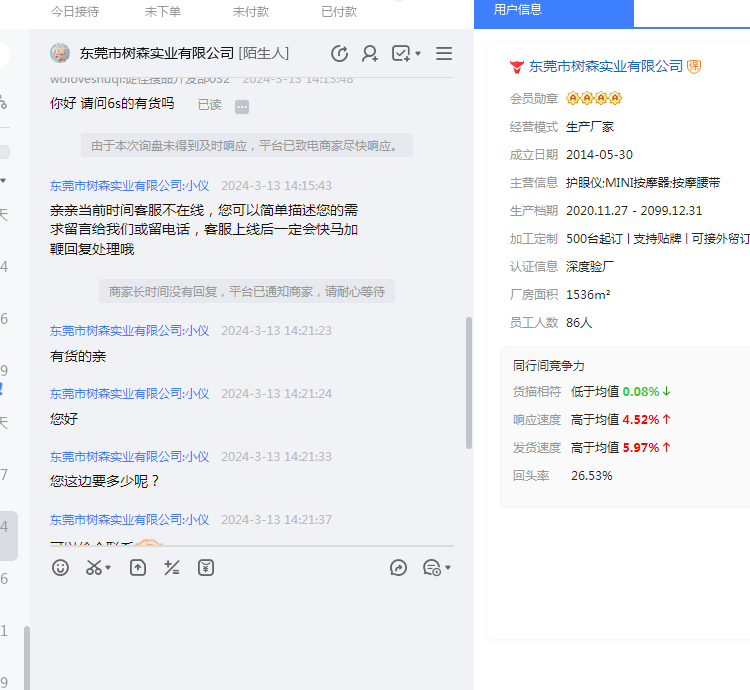
Task: Select the 未下单 filter tab
Action: [163, 11]
